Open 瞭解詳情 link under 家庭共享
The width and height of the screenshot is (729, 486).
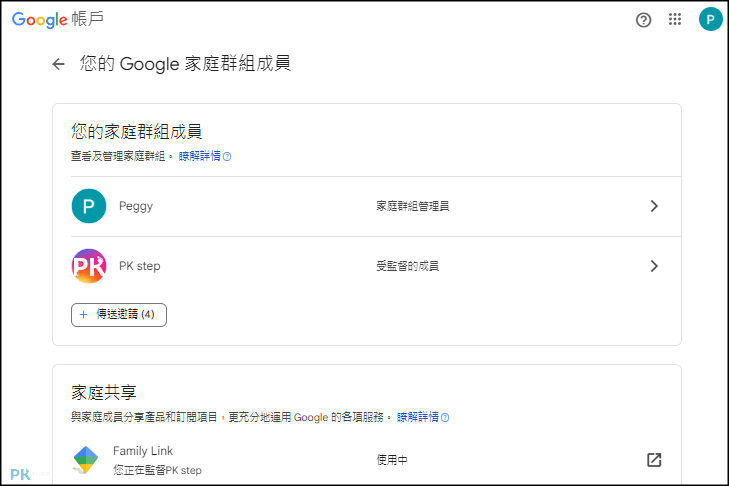coord(423,417)
